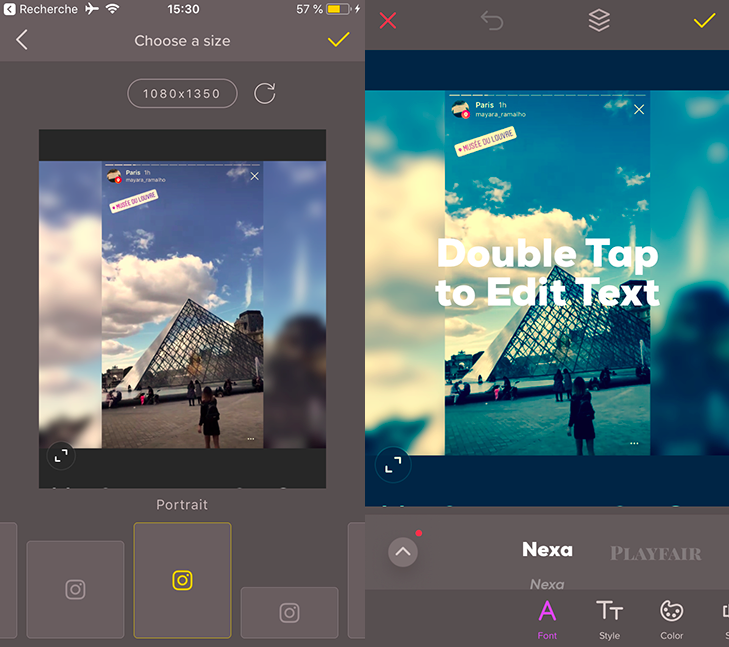This screenshot has width=729, height=647.
Task: Choose the left Instagram square size tile
Action: pyautogui.click(x=75, y=589)
